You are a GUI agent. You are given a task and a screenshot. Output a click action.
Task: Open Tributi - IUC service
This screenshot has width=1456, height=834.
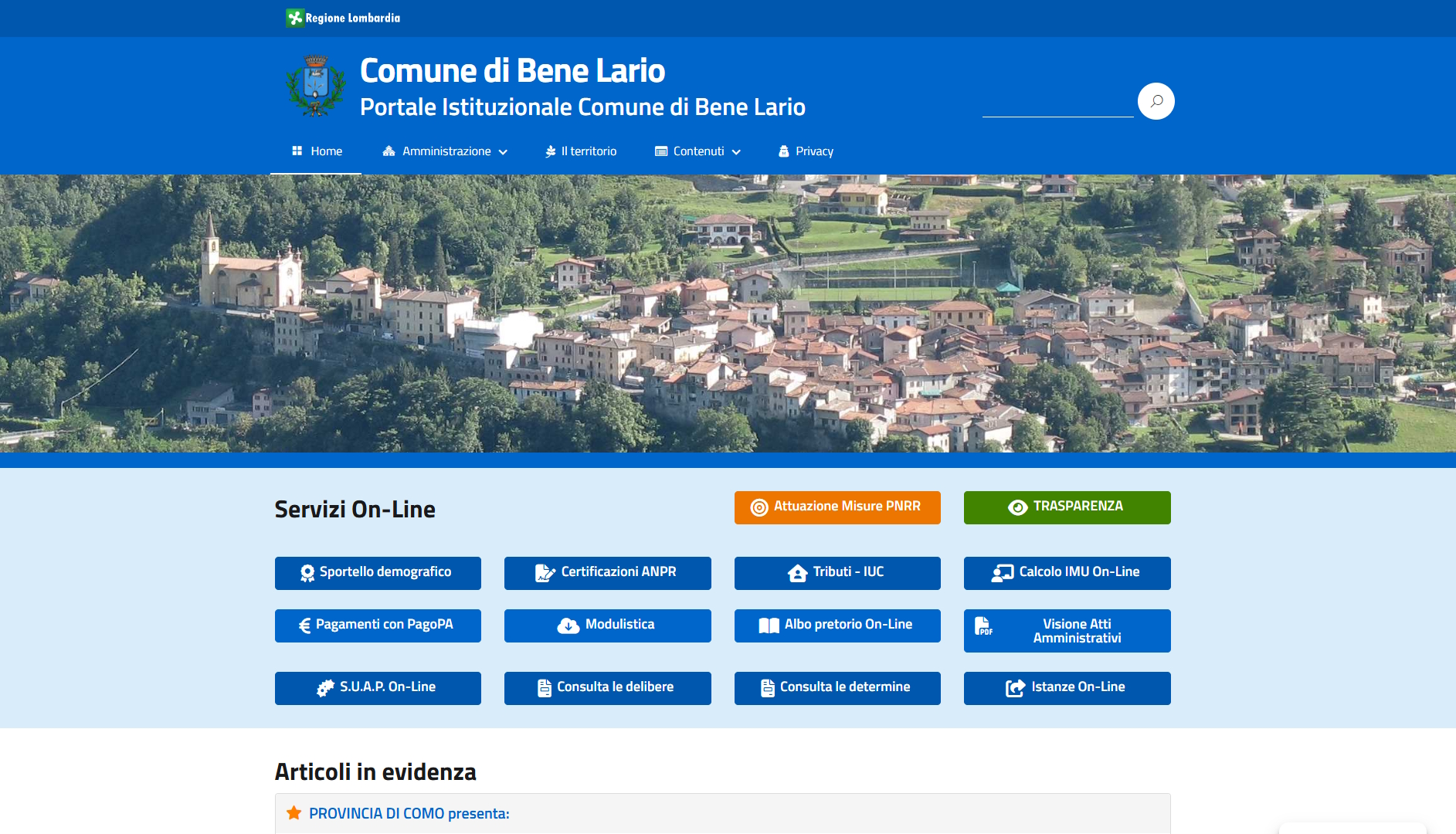[837, 573]
